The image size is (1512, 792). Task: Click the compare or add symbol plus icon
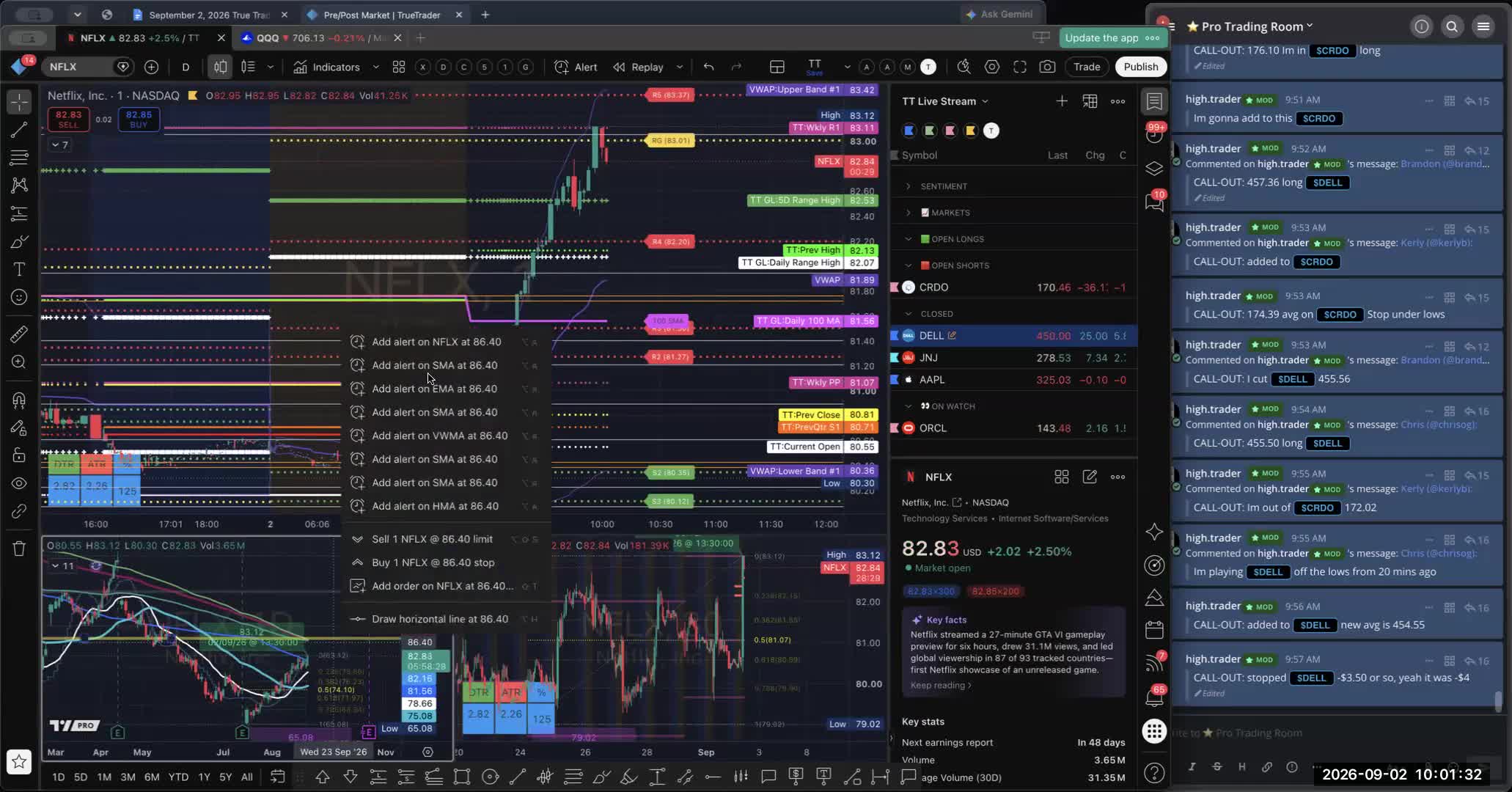tap(151, 67)
